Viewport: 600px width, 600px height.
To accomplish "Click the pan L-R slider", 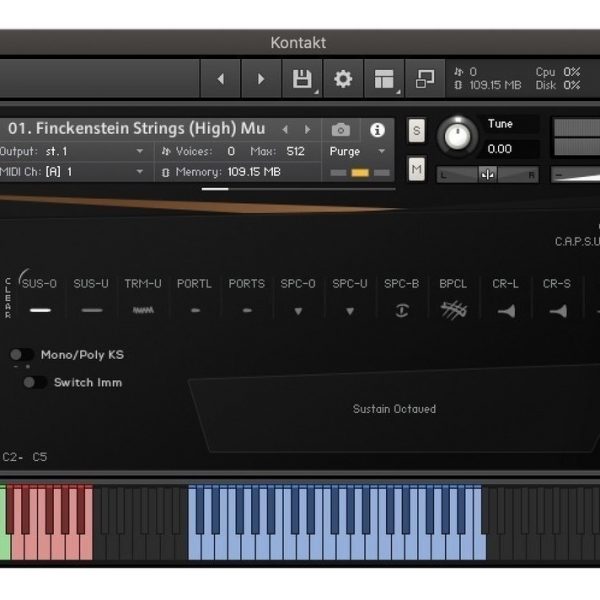I will click(488, 175).
